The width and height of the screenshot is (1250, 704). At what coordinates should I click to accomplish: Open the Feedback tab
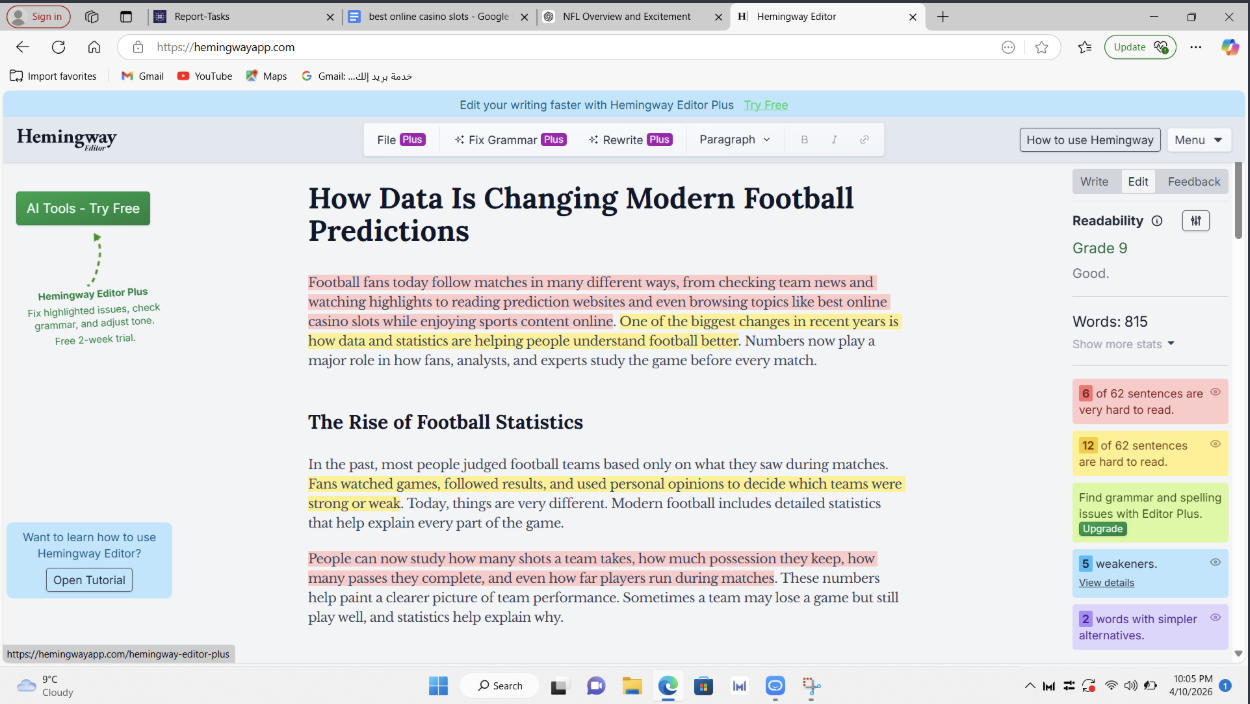(1192, 181)
